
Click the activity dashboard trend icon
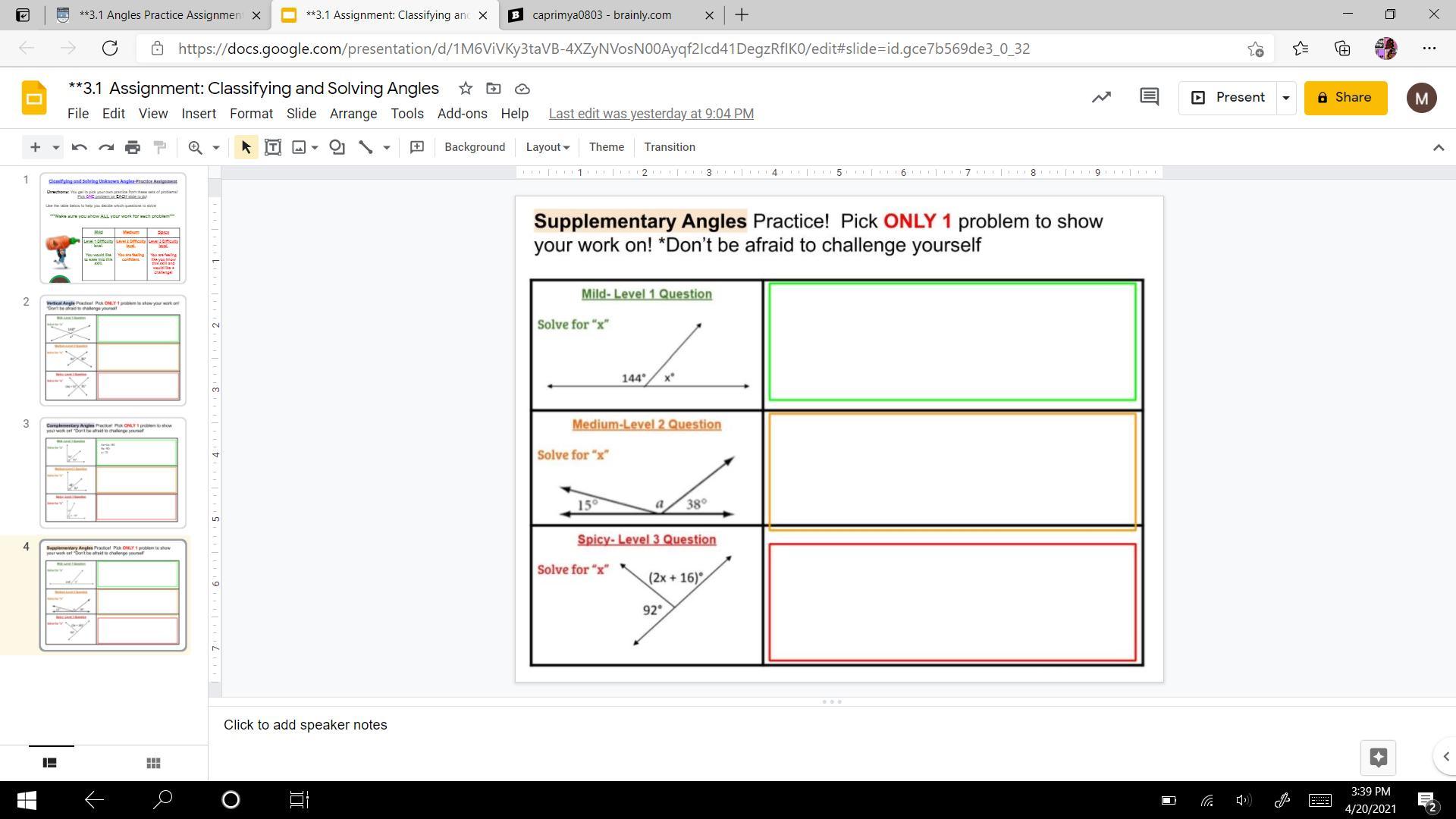pyautogui.click(x=1101, y=97)
